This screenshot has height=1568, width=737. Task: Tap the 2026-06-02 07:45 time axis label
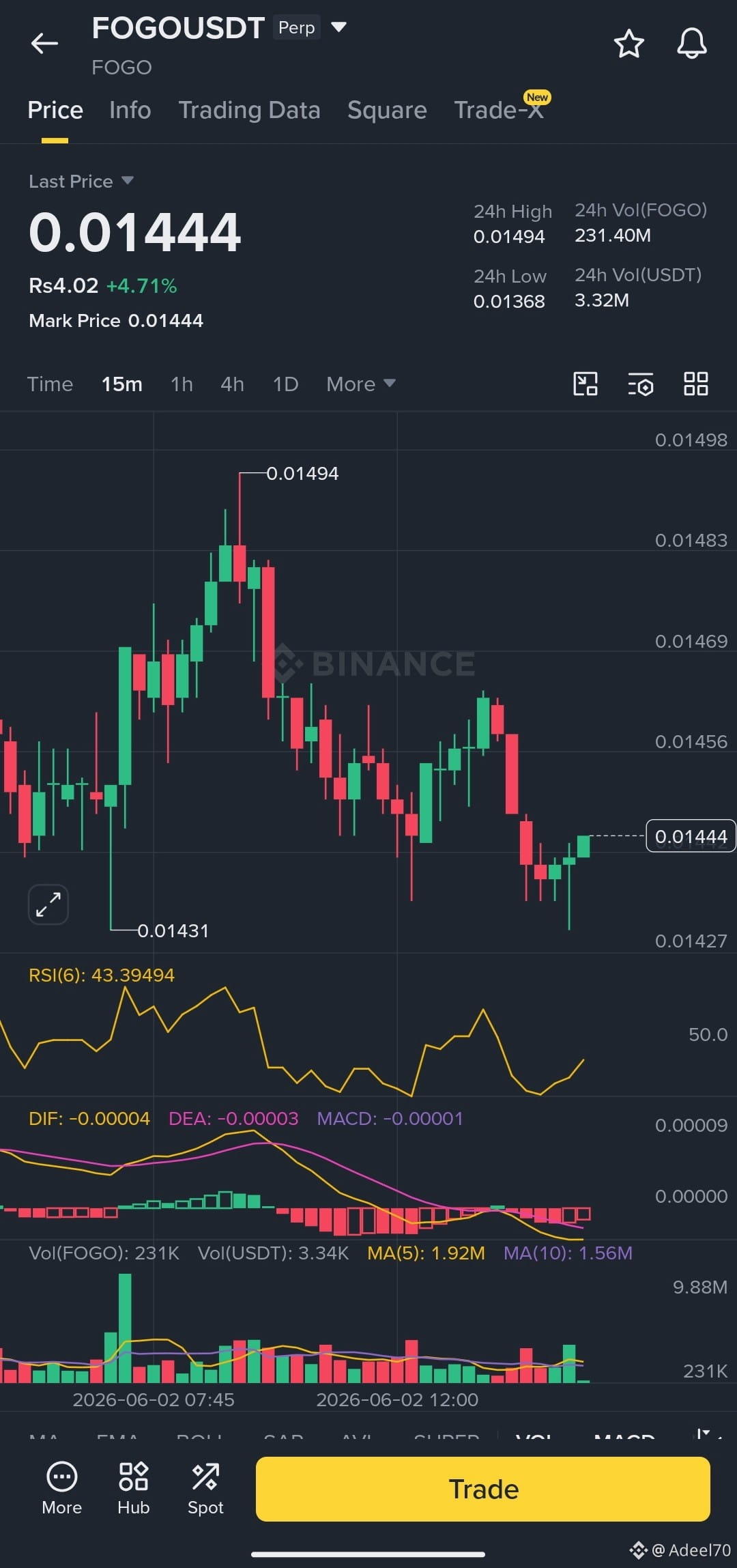154,1400
